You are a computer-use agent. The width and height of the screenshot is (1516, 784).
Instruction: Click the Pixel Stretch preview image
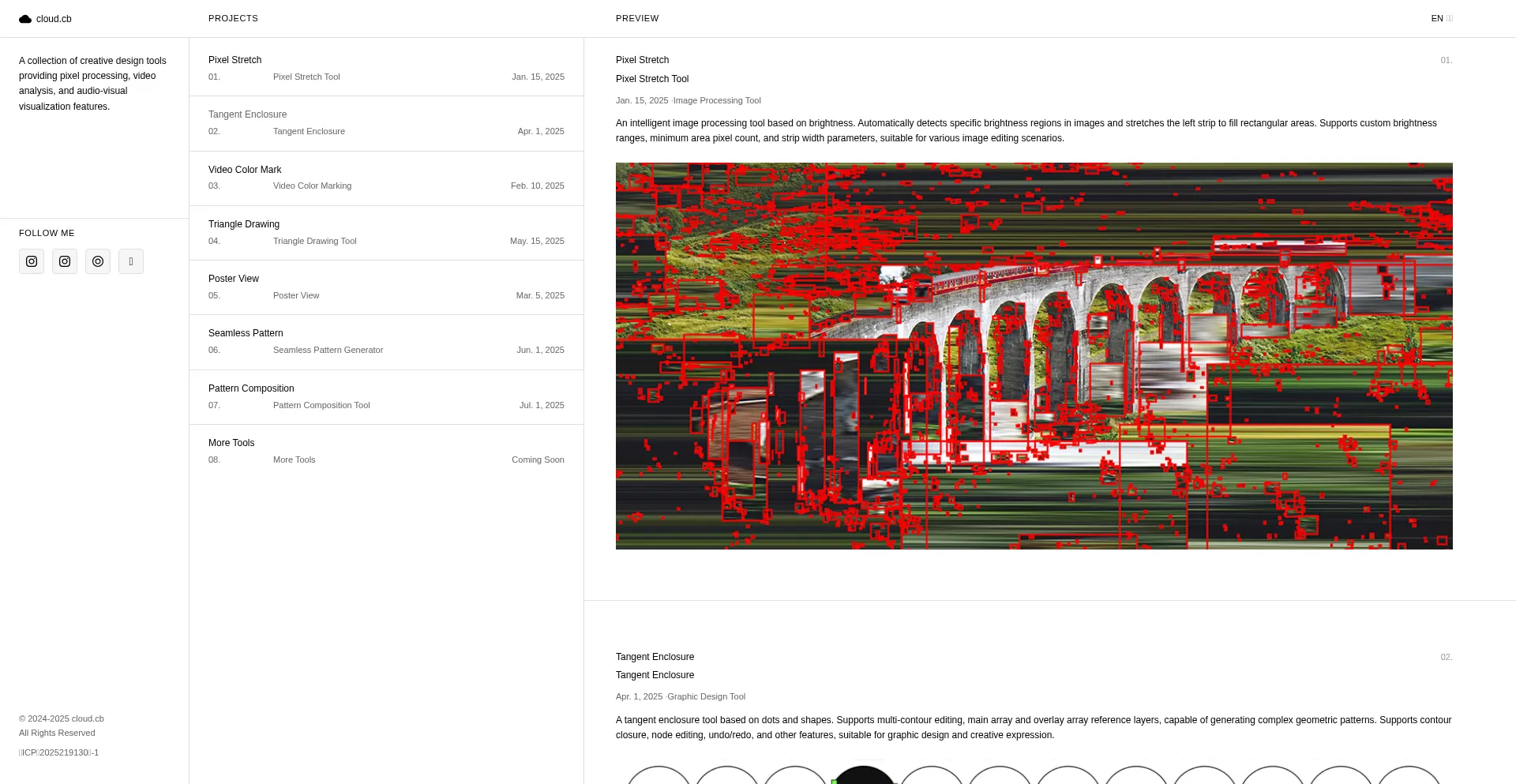1034,355
